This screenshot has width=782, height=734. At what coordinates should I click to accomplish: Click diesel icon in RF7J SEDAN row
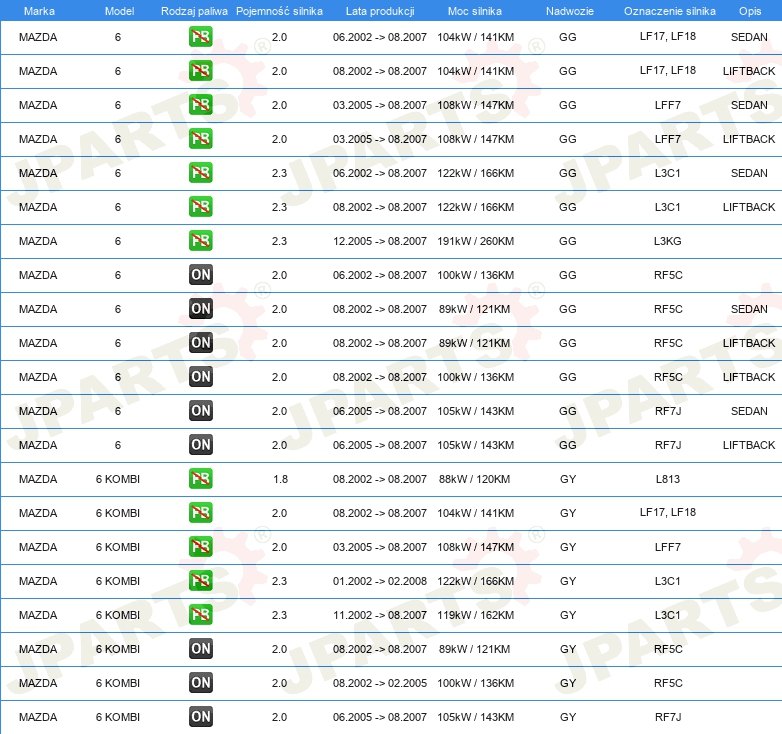[200, 410]
